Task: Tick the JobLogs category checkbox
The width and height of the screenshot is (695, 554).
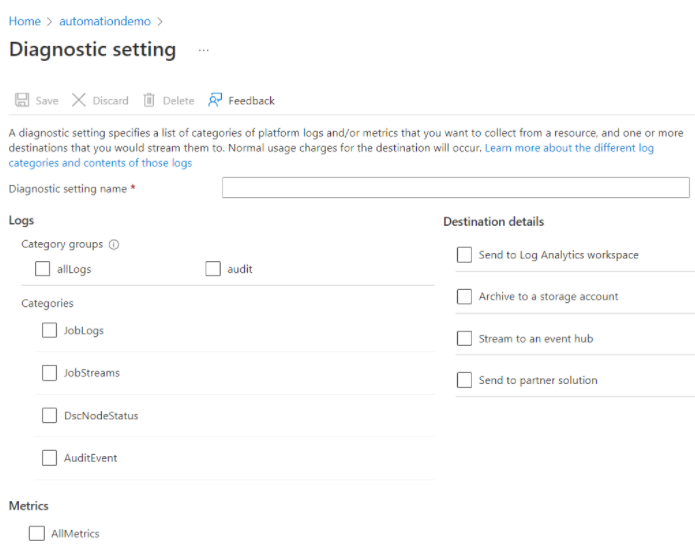Action: 50,331
